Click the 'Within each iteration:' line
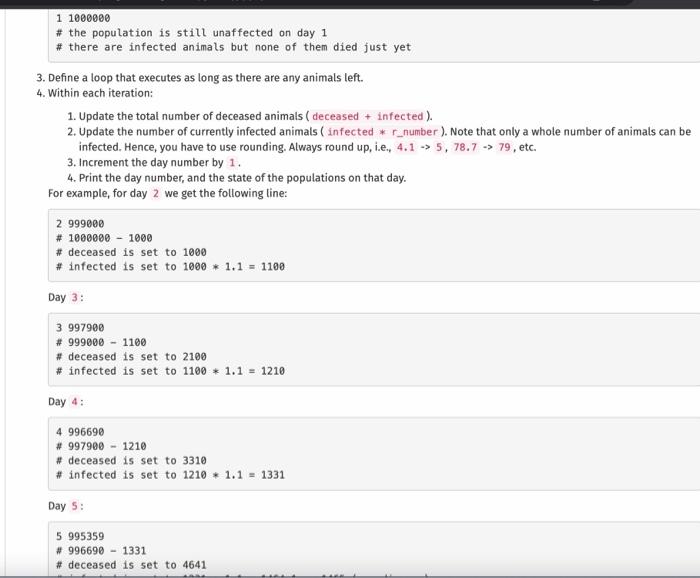The image size is (700, 578). [x=95, y=93]
